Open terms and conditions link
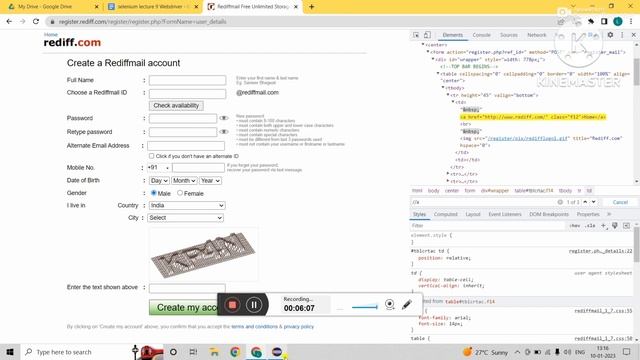Viewport: 640px width, 360px height. (254, 327)
